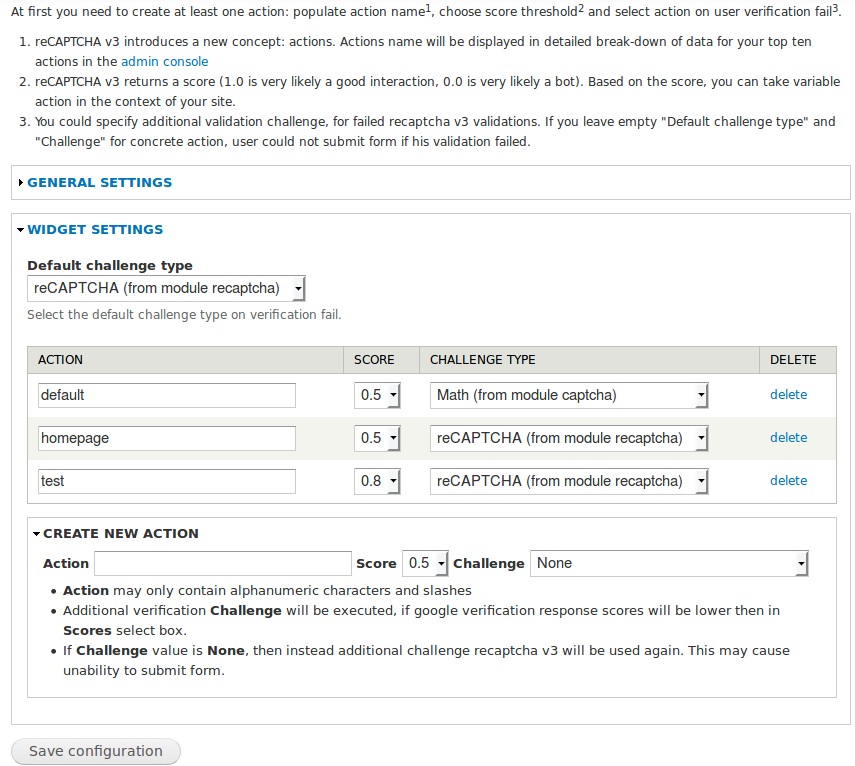The height and width of the screenshot is (766, 855).
Task: Open score dropdown for default action
Action: [x=377, y=395]
